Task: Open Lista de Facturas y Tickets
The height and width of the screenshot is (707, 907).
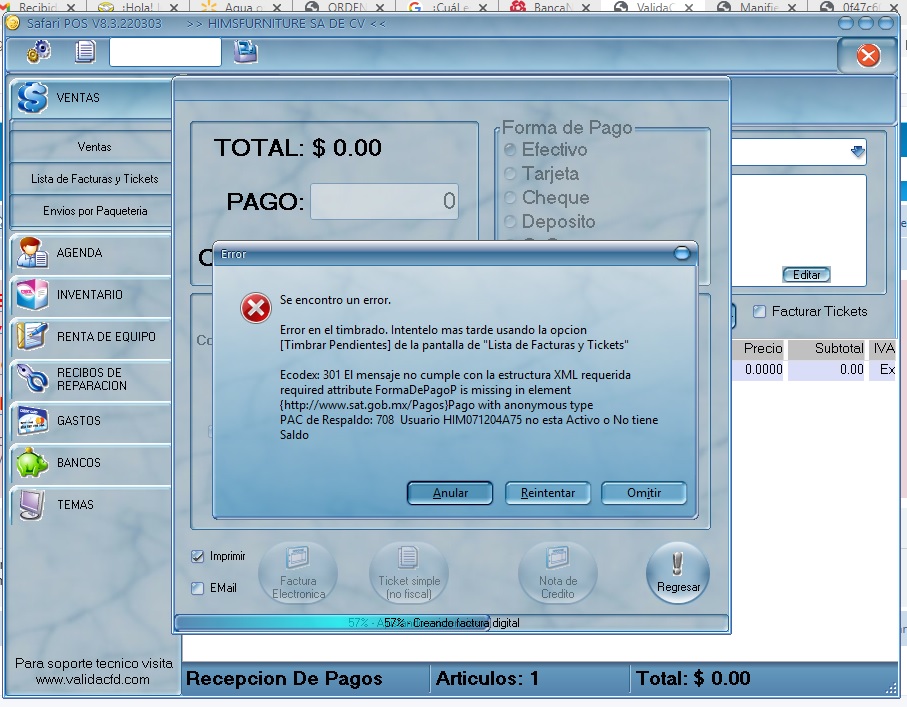Action: point(94,179)
